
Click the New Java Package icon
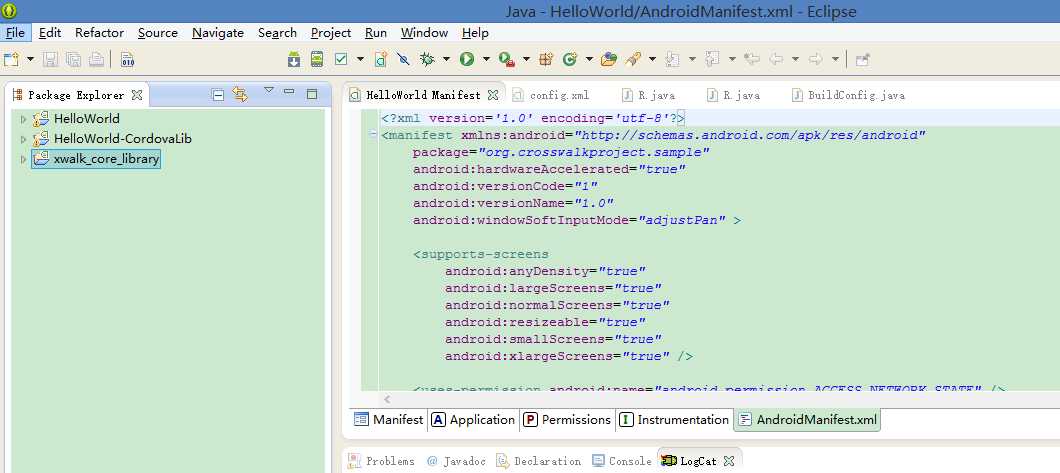coord(546,59)
